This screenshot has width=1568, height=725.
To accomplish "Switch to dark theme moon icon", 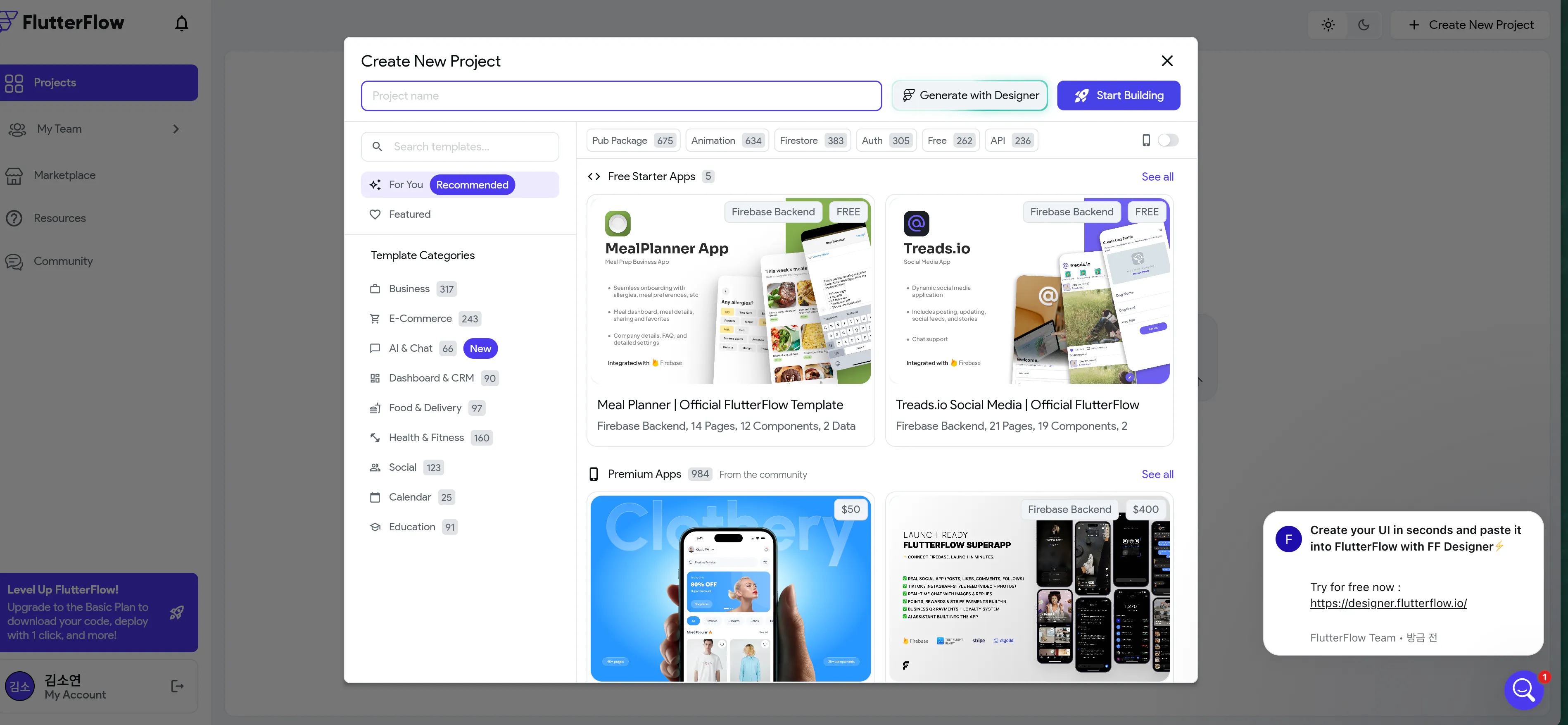I will (x=1364, y=25).
